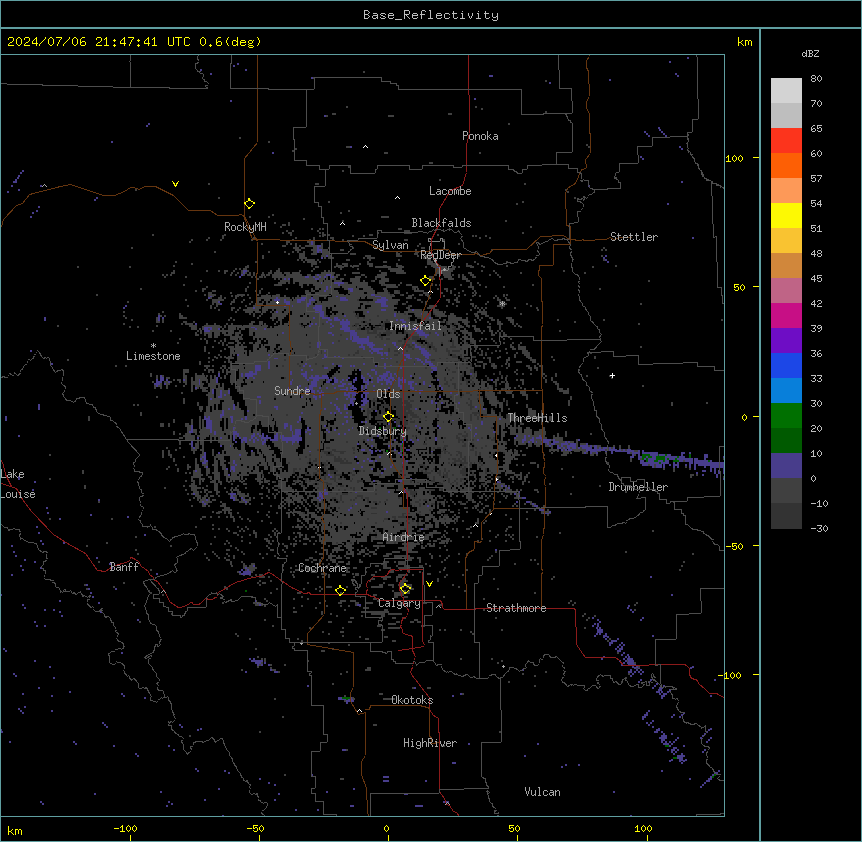
Task: Click the timestamp 2024/07/06 21:47:41 UTC
Action: [x=98, y=42]
